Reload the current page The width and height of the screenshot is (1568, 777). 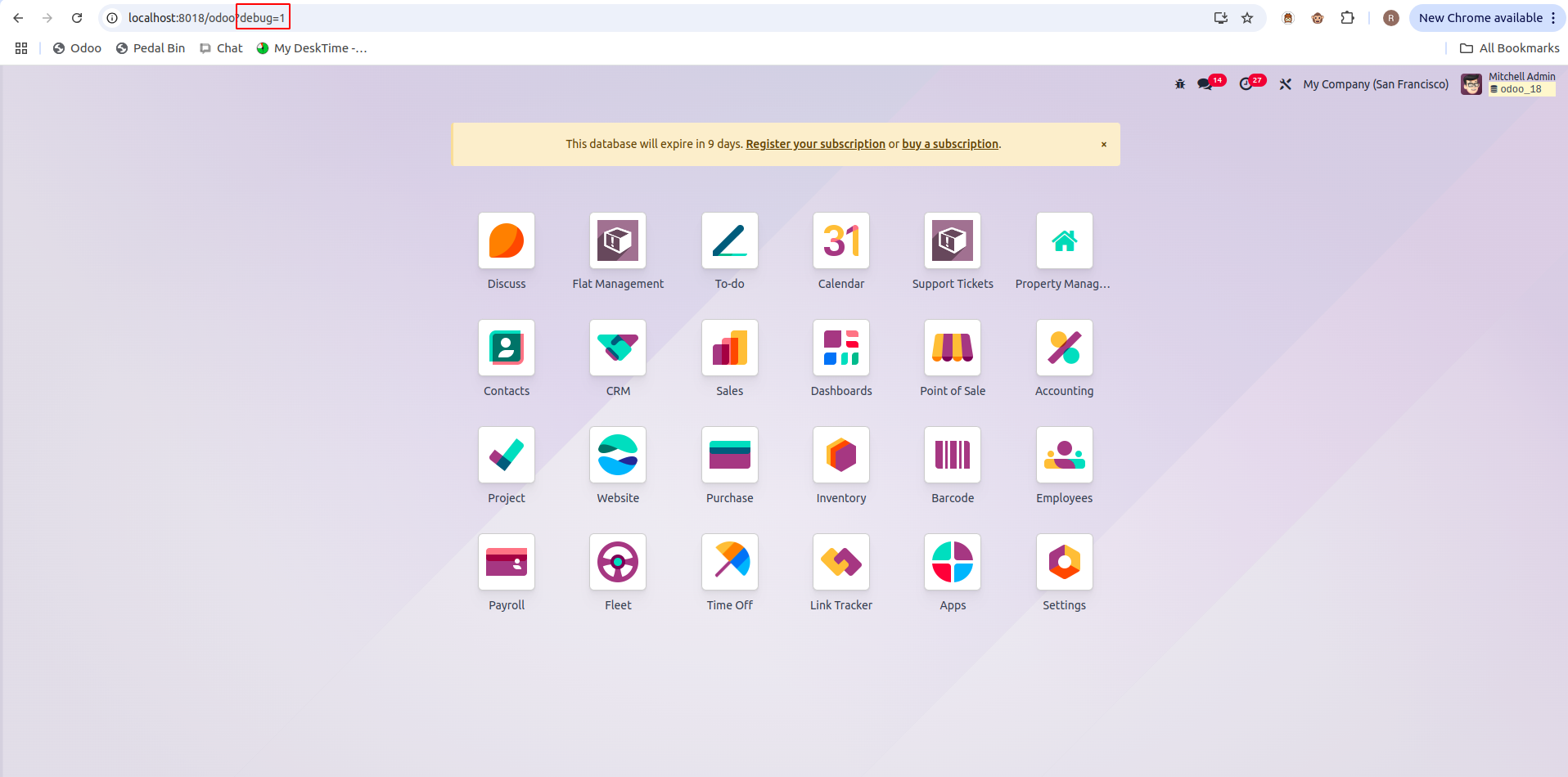77,18
